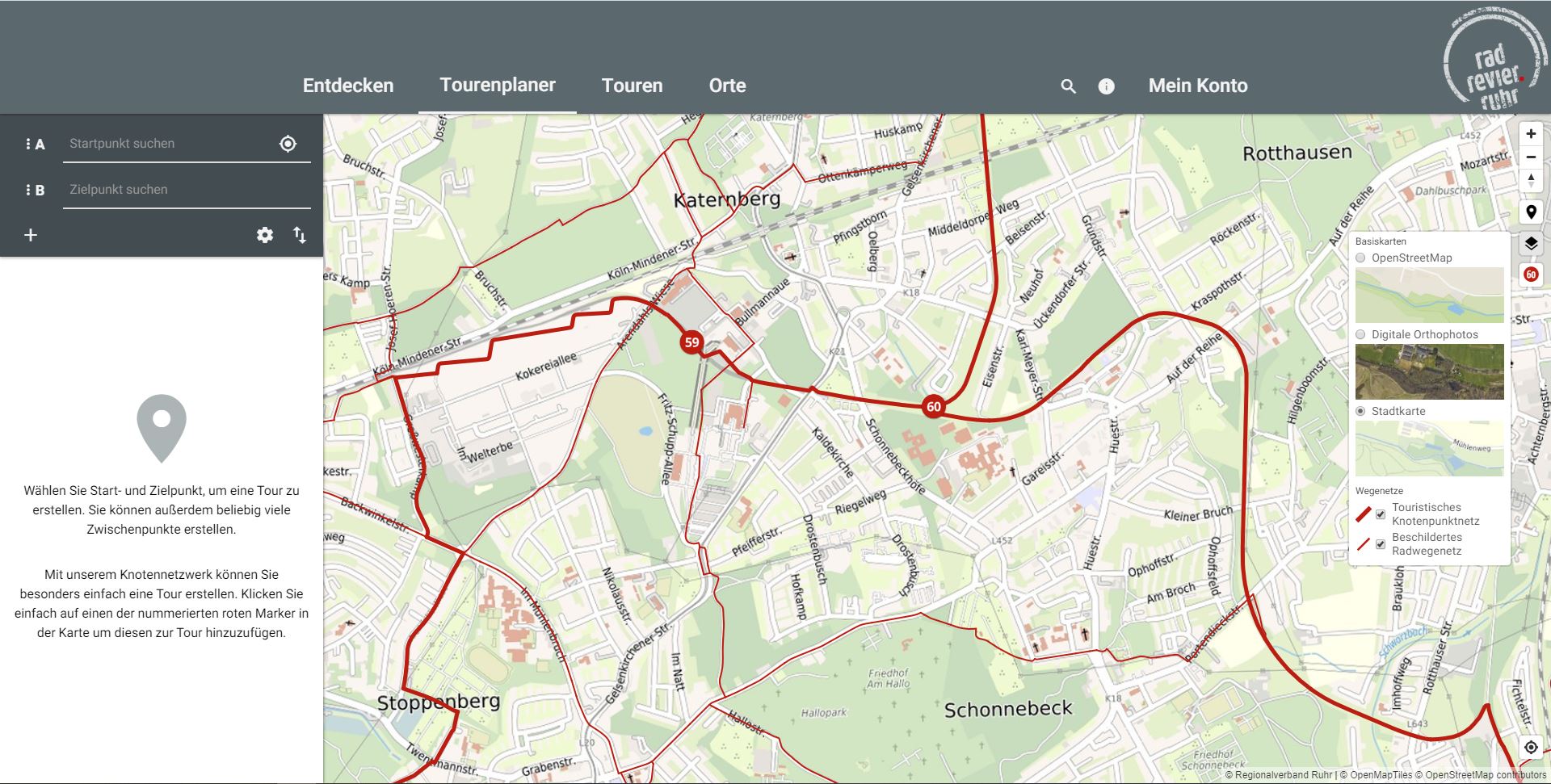The image size is (1551, 784).
Task: Zoom in on the map
Action: (1530, 134)
